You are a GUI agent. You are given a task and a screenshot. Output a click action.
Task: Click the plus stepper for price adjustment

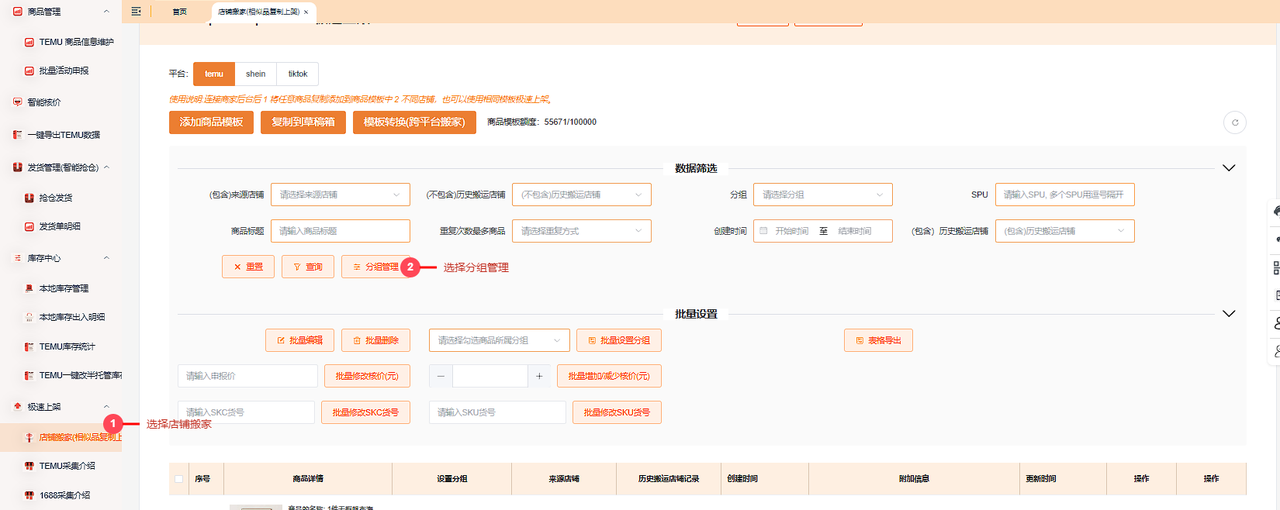pyautogui.click(x=539, y=376)
